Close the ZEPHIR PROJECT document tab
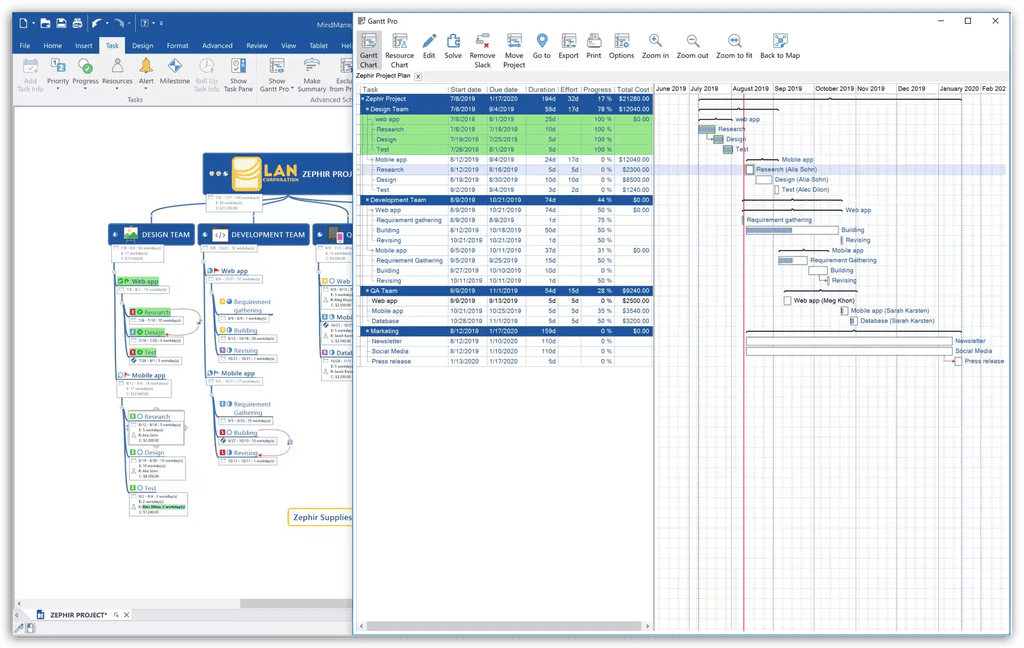1024x648 pixels. click(127, 615)
